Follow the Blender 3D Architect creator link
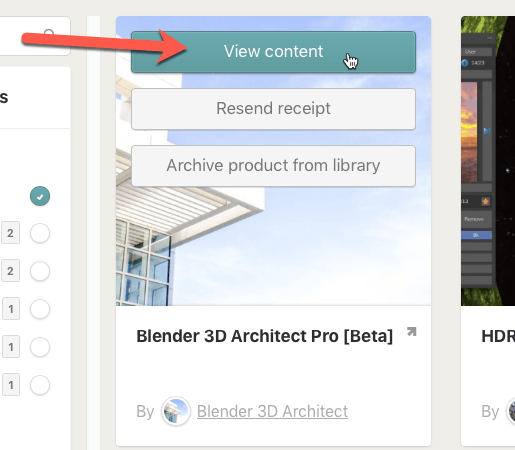Image resolution: width=515 pixels, height=450 pixels. 272,411
